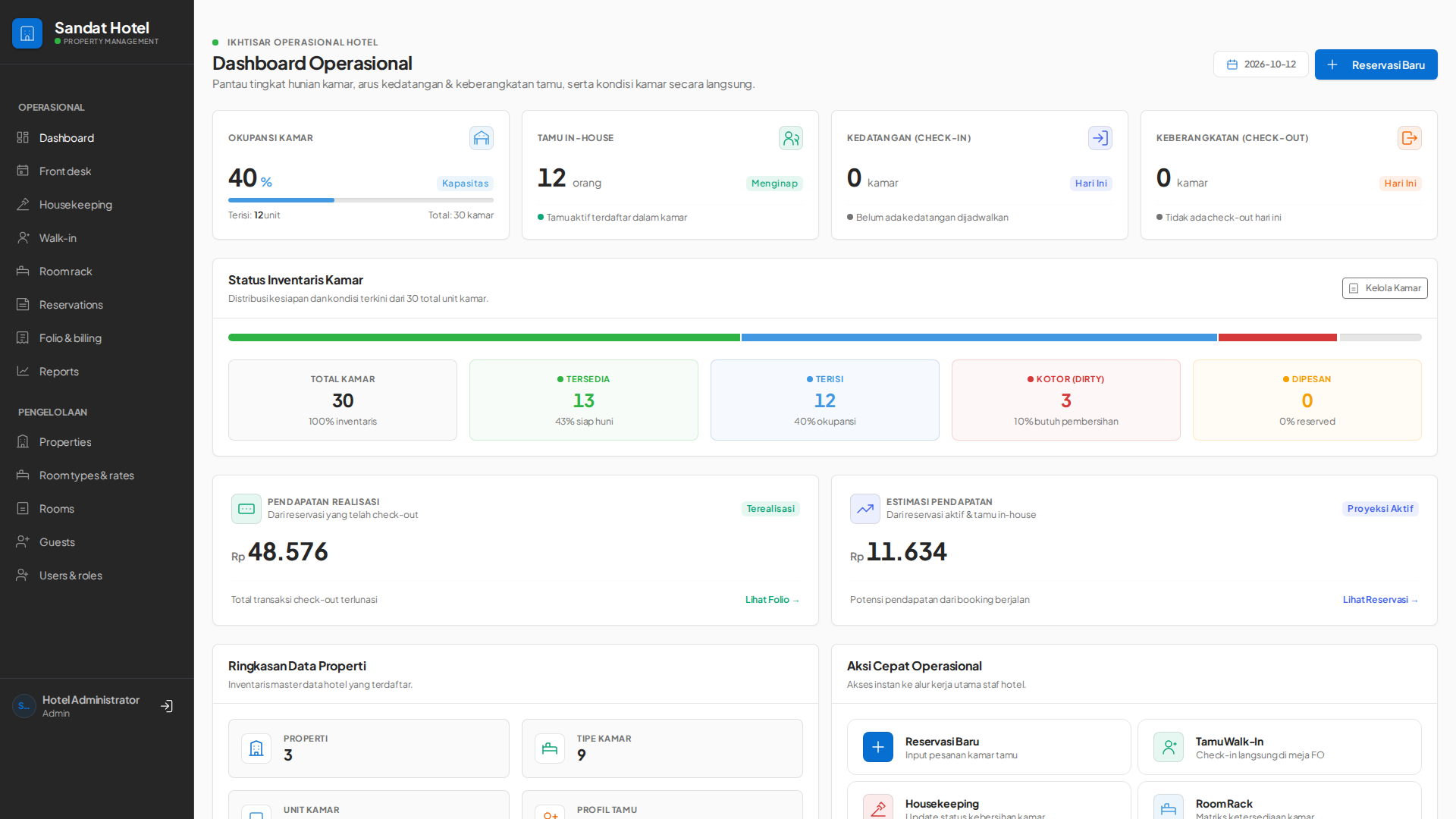Click the Estimasi Pendapatan trend icon

click(865, 509)
